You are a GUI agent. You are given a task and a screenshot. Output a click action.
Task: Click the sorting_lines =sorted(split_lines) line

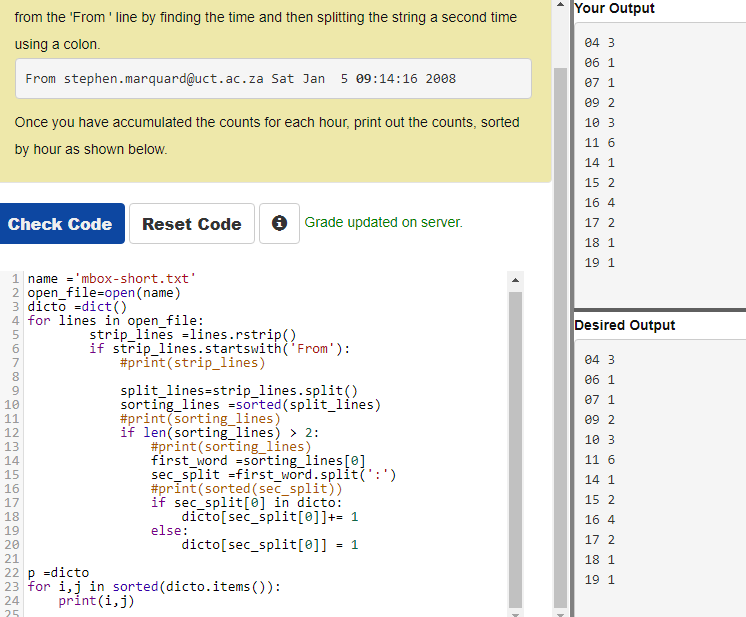[250, 404]
